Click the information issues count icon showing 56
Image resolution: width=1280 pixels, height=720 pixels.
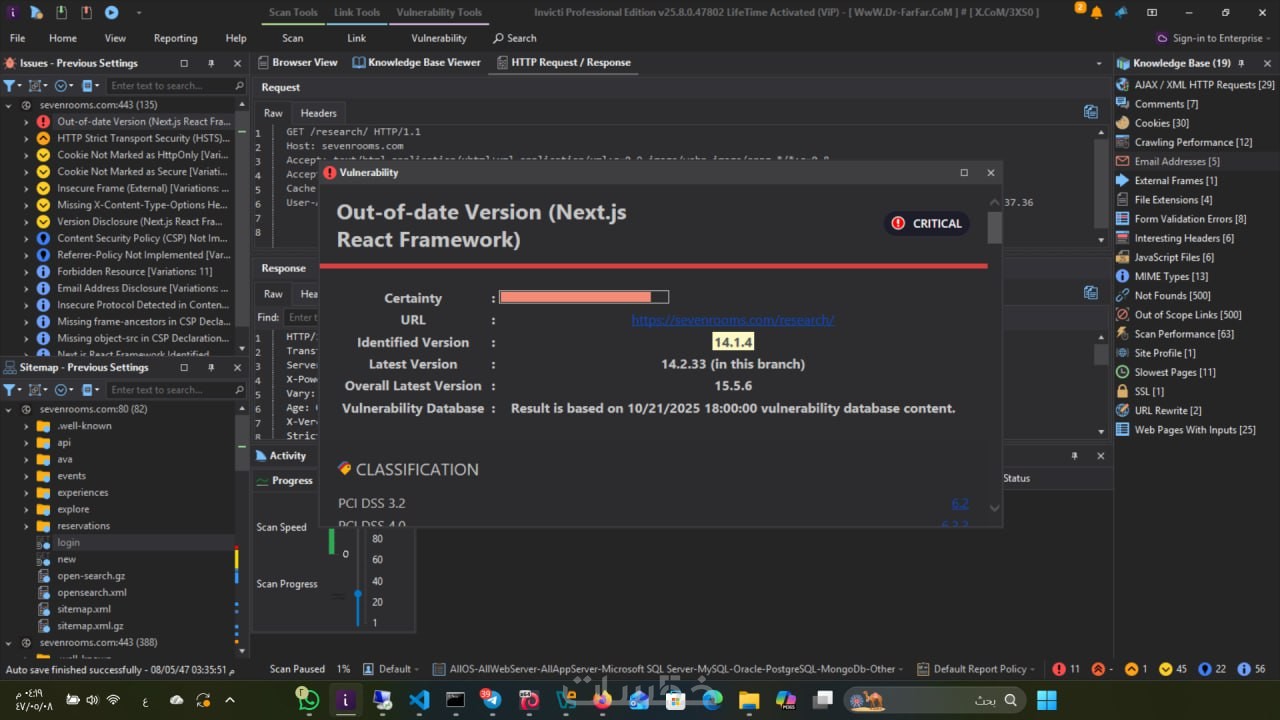pyautogui.click(x=1244, y=669)
